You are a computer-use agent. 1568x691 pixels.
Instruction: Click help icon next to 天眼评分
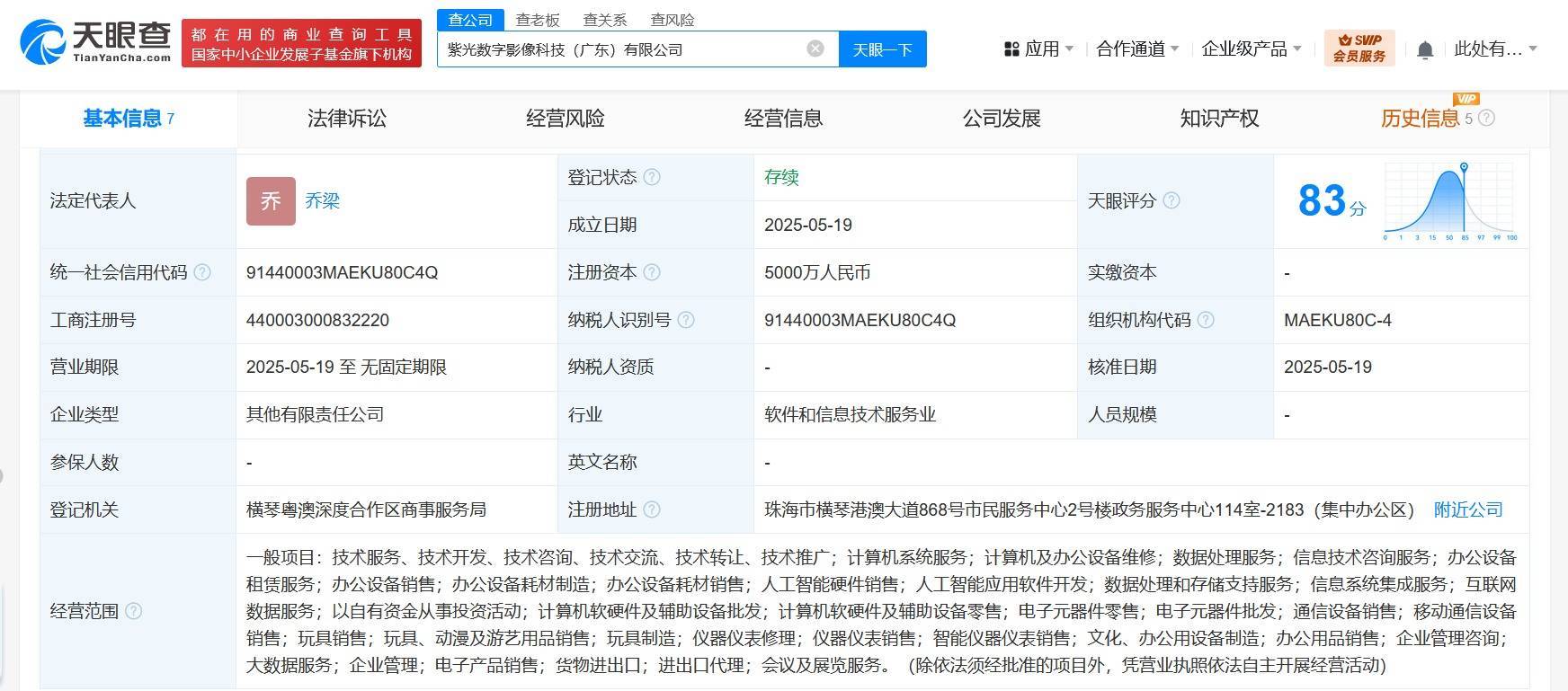pos(1172,200)
